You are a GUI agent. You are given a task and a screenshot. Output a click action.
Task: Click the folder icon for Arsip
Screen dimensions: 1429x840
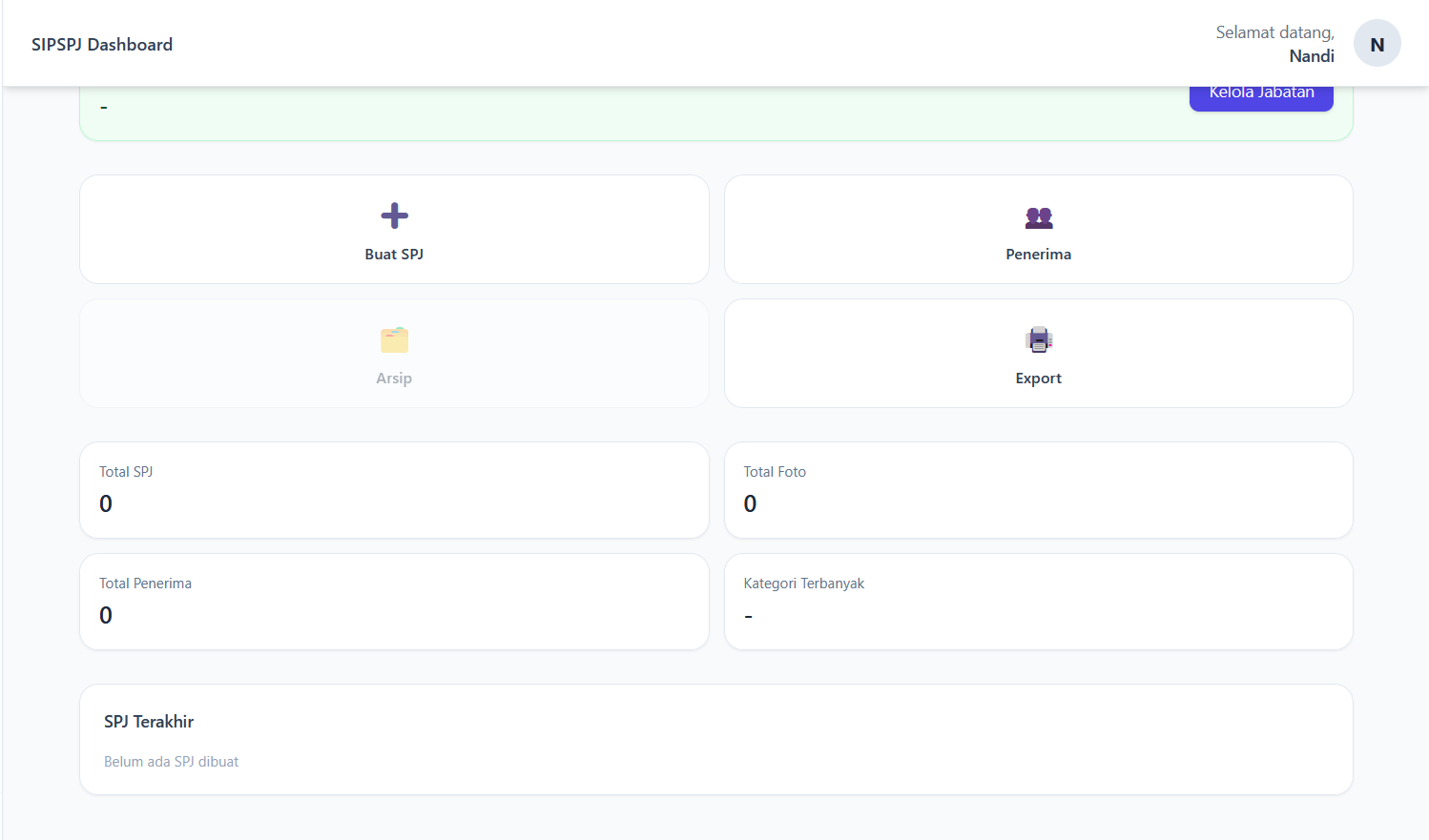click(x=394, y=340)
